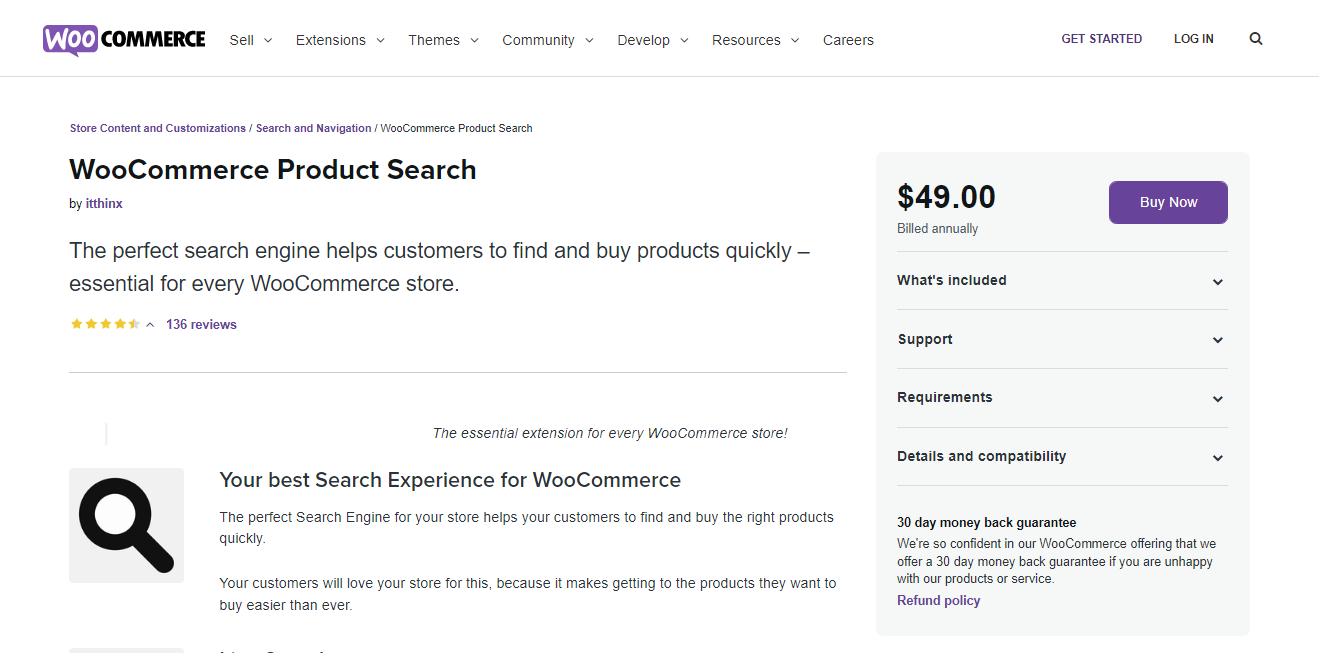Click the large magnifying glass product image
This screenshot has width=1319, height=653.
point(126,525)
